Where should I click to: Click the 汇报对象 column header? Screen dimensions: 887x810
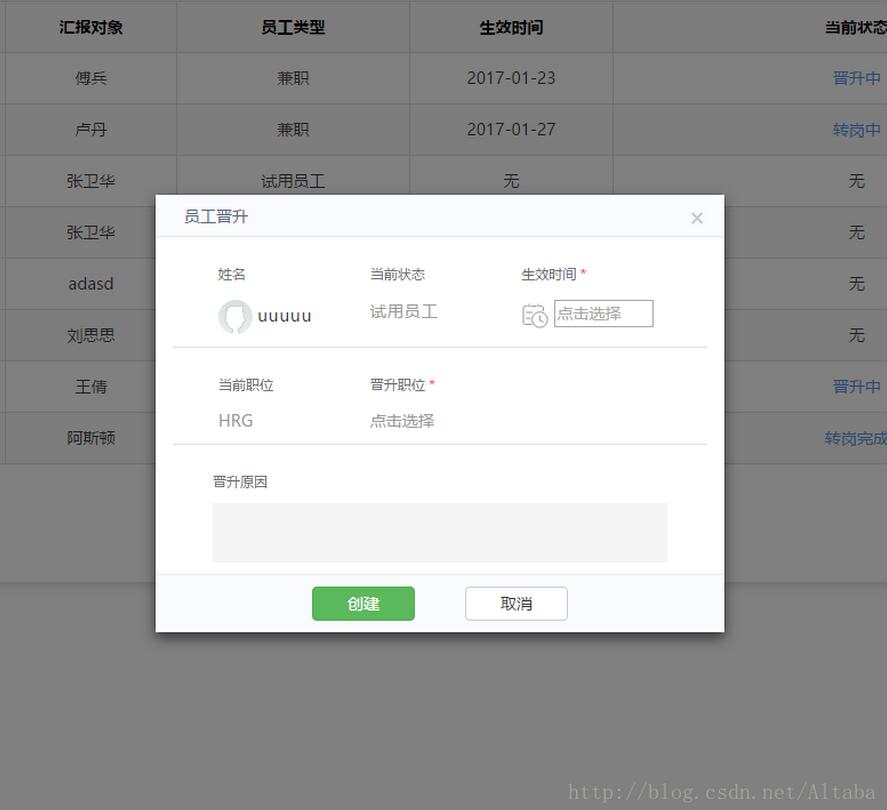[x=91, y=27]
